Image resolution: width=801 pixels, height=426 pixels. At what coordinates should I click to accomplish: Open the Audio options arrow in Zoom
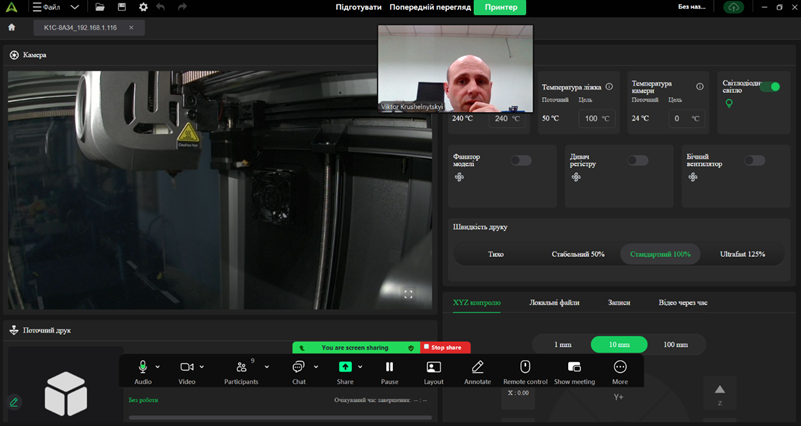(158, 367)
